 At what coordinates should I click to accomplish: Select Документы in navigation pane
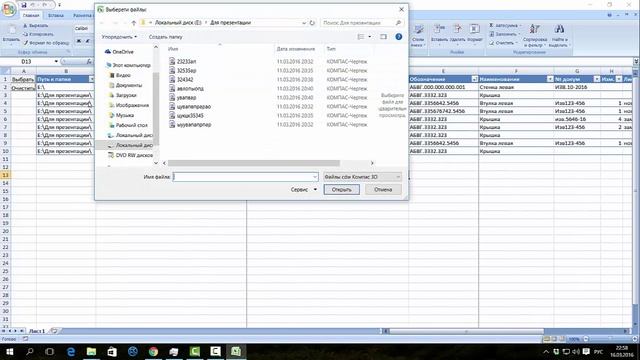click(126, 85)
